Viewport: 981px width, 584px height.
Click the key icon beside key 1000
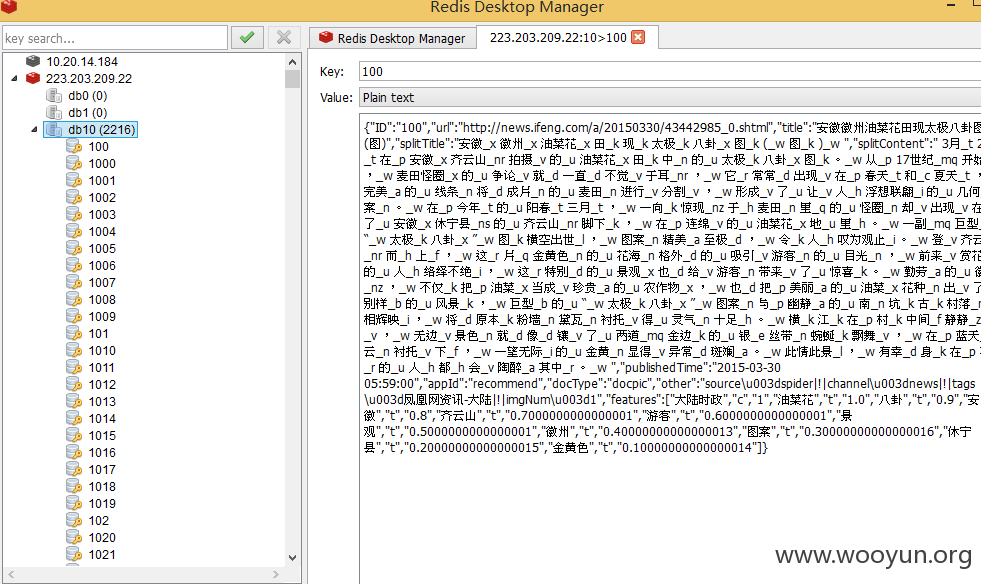click(74, 163)
